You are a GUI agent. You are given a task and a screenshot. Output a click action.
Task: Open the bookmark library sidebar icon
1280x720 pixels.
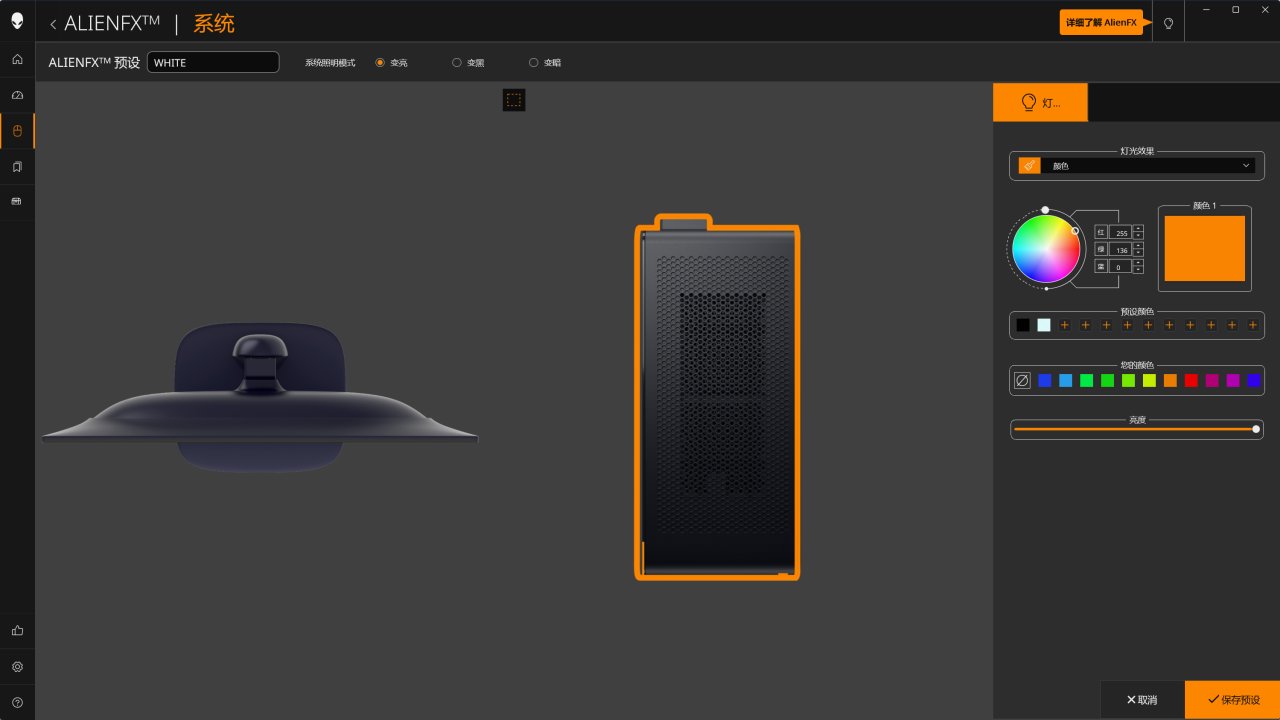[17, 167]
